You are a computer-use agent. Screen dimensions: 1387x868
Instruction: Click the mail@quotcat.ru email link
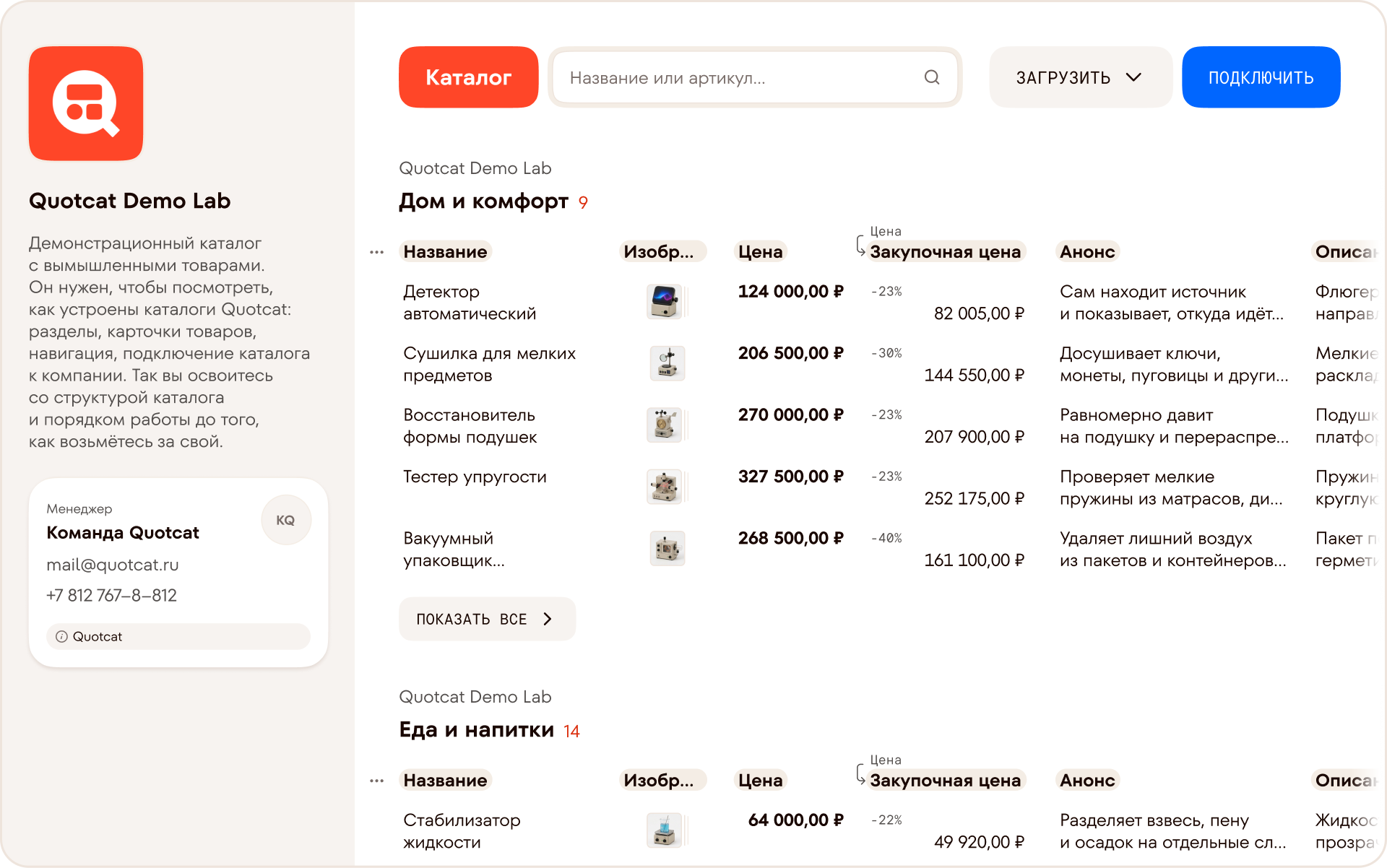pyautogui.click(x=113, y=565)
